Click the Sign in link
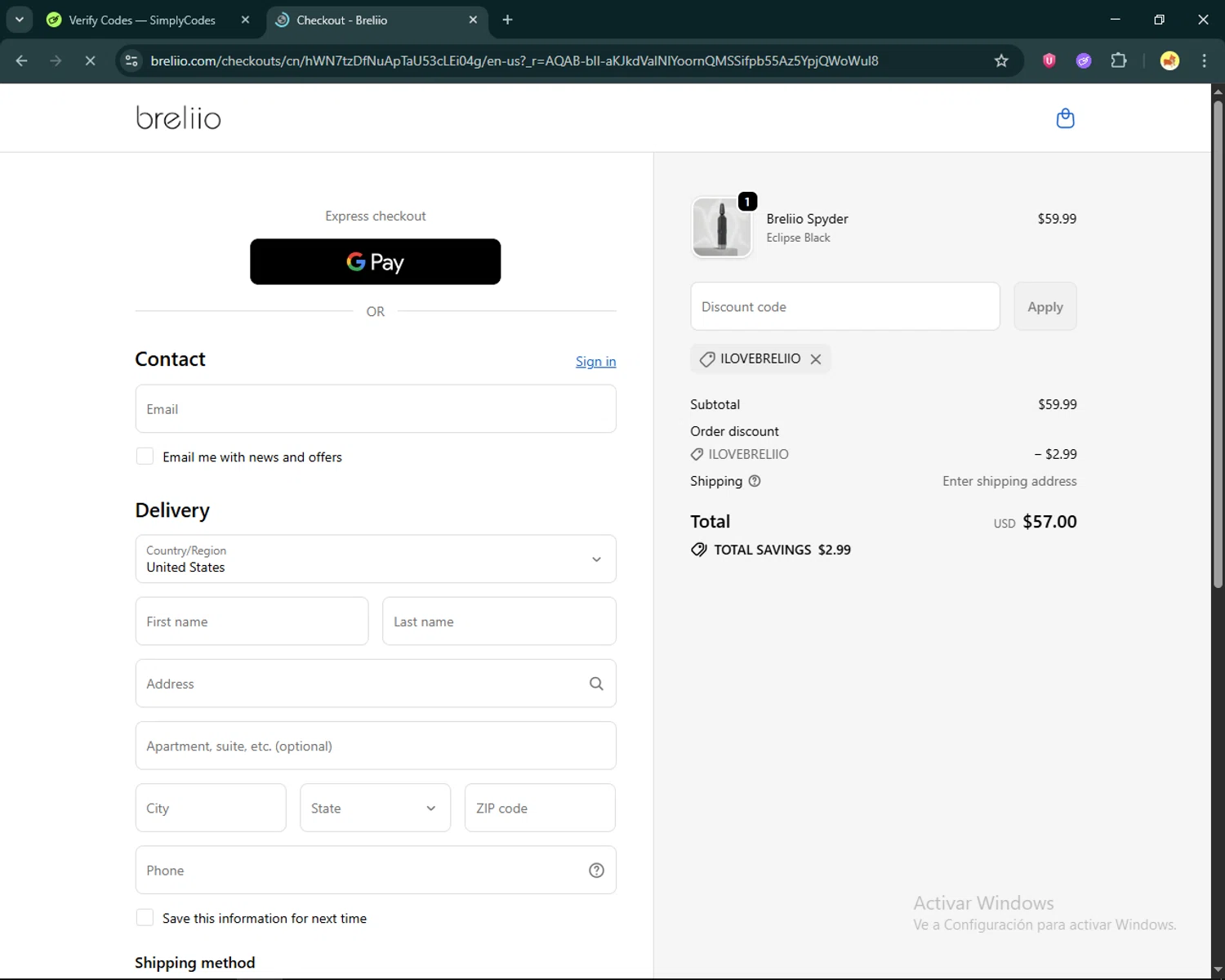Screen dimensions: 1225x980 [x=595, y=361]
